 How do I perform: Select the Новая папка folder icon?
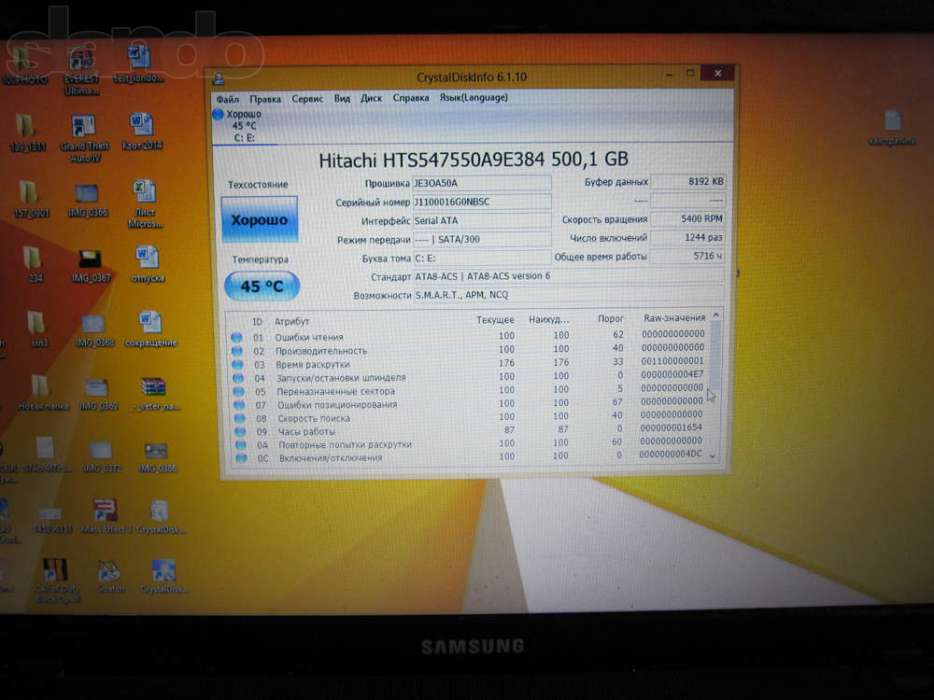(x=42, y=393)
